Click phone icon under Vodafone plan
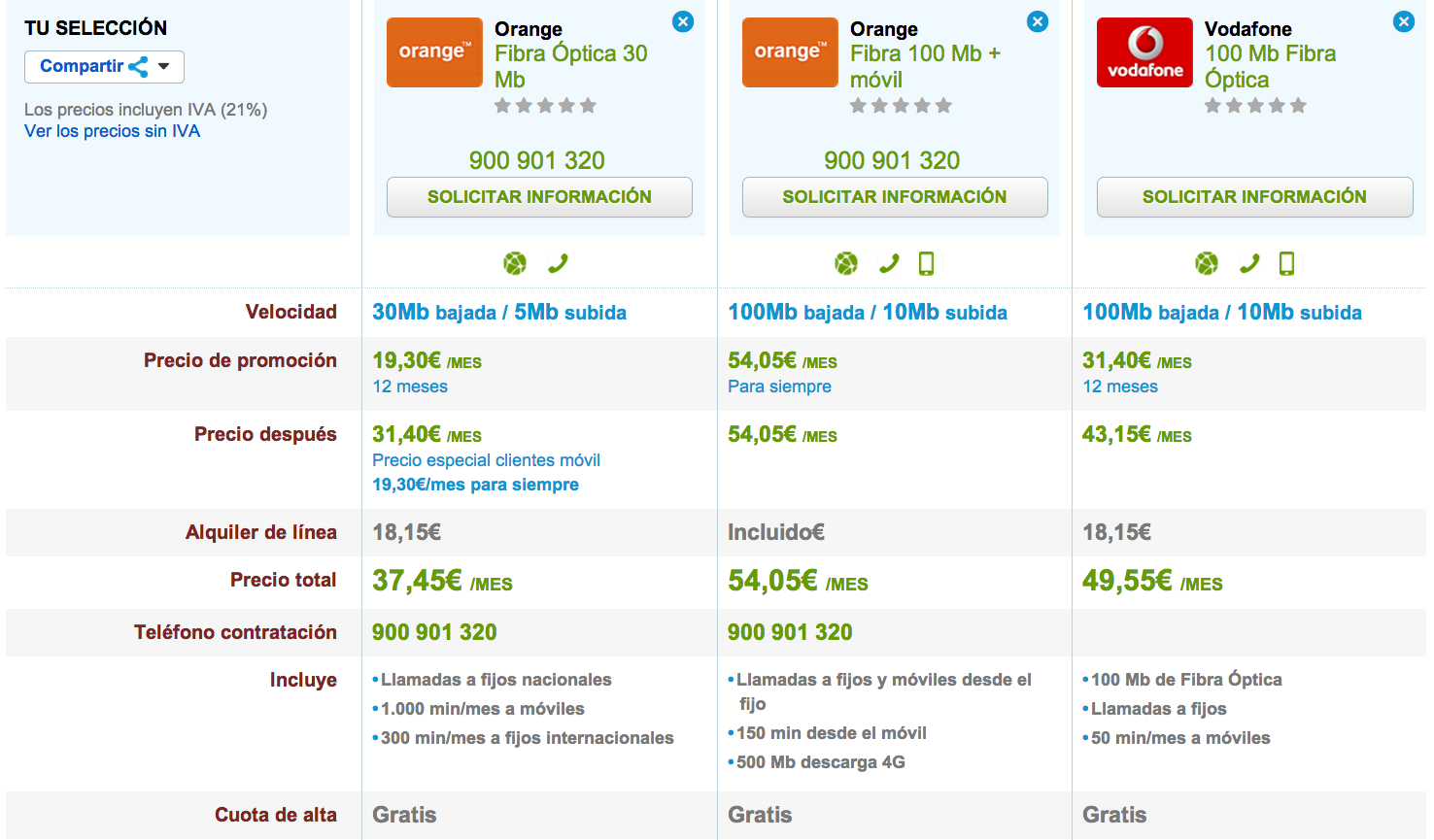 1249,263
